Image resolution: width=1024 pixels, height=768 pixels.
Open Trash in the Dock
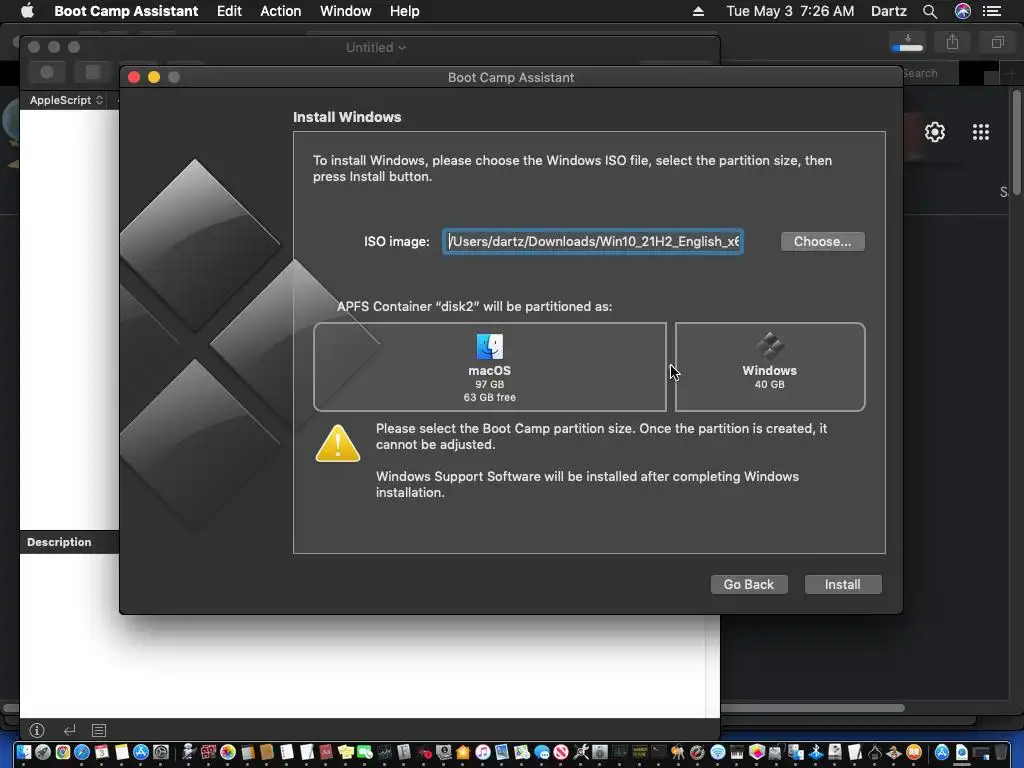[x=1002, y=752]
